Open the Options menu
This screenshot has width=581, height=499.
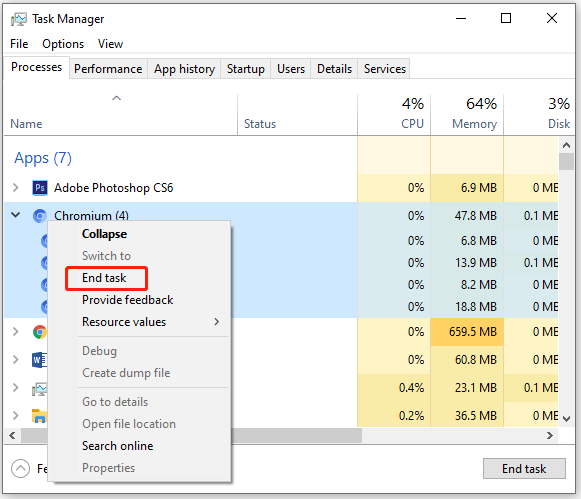(x=63, y=44)
